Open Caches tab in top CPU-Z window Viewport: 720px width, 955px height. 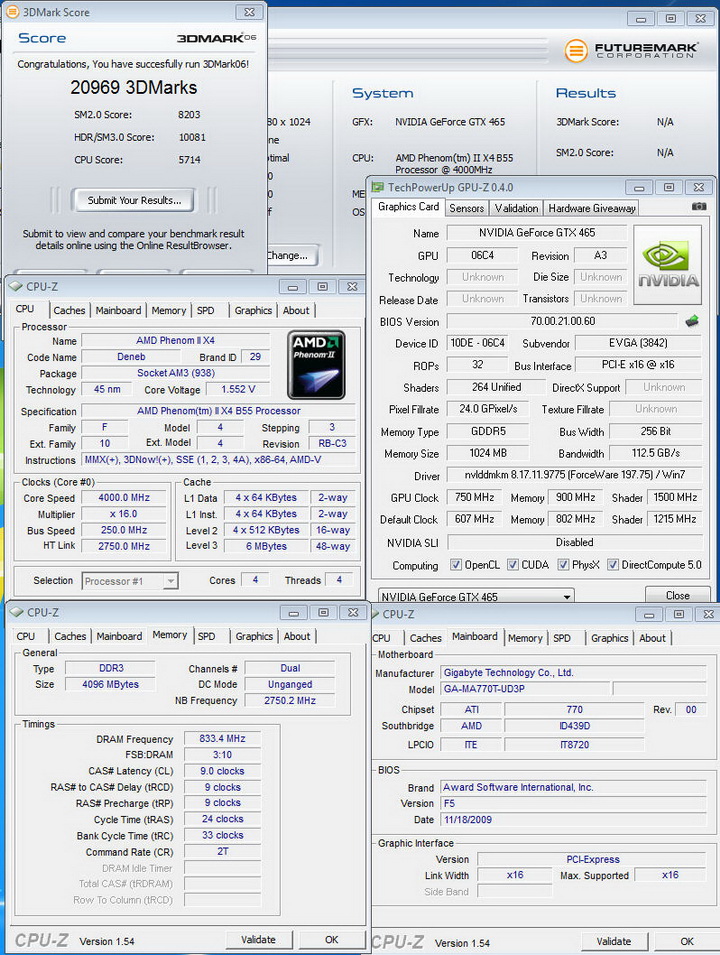69,311
